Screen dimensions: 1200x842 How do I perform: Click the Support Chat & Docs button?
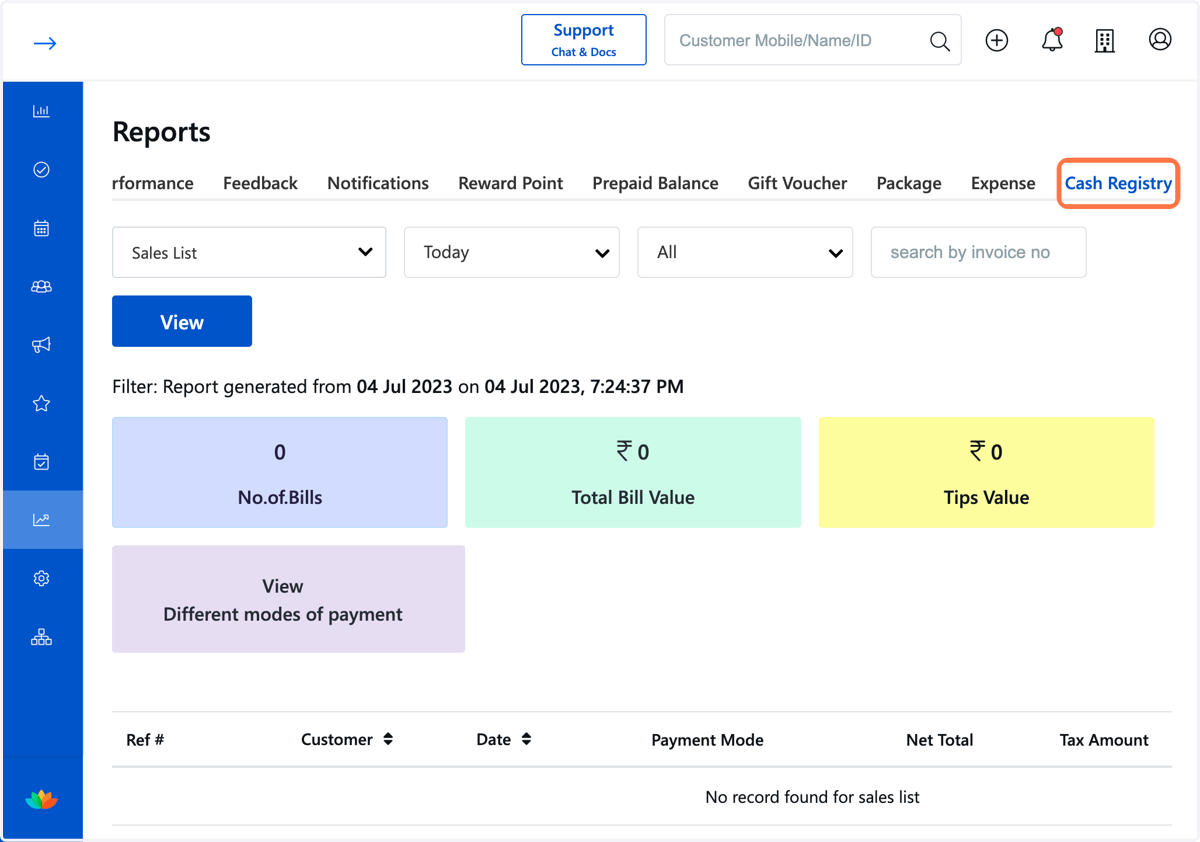tap(584, 40)
